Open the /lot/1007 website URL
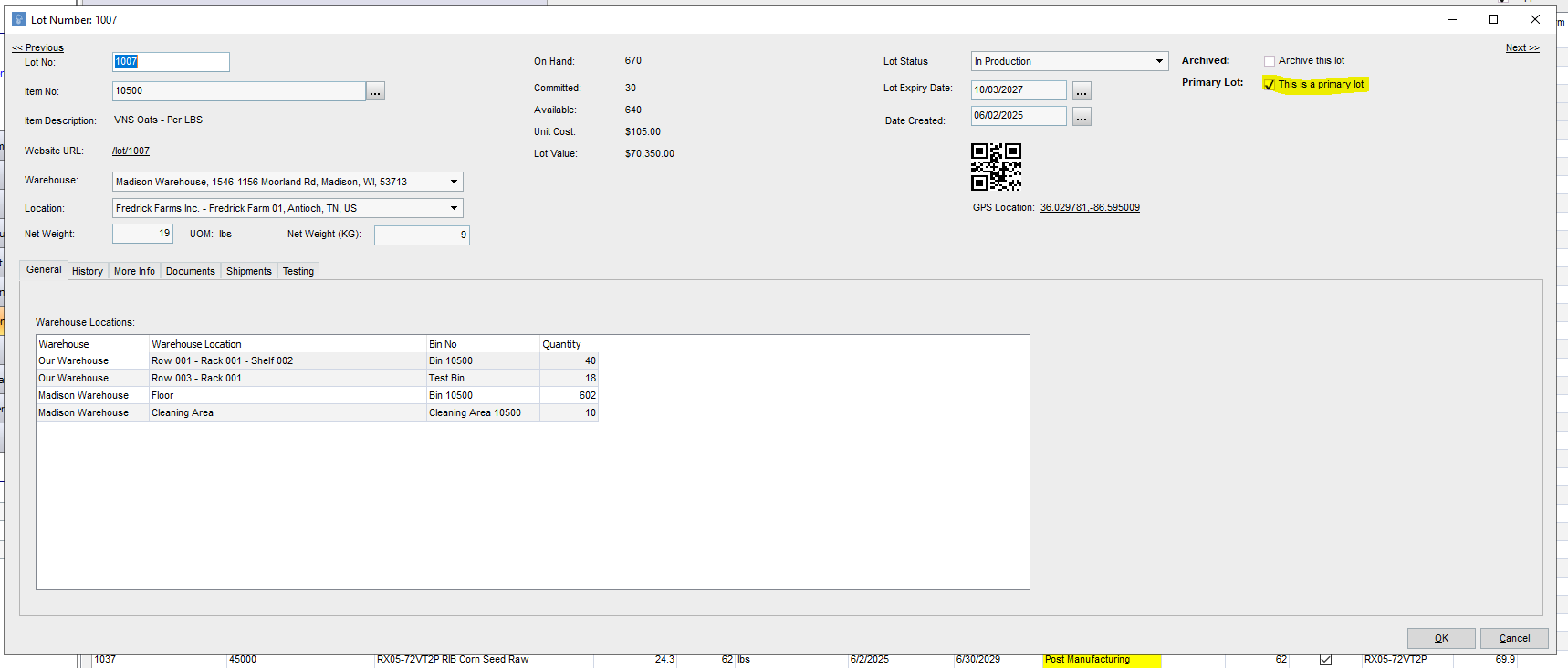Image resolution: width=1568 pixels, height=668 pixels. [131, 151]
